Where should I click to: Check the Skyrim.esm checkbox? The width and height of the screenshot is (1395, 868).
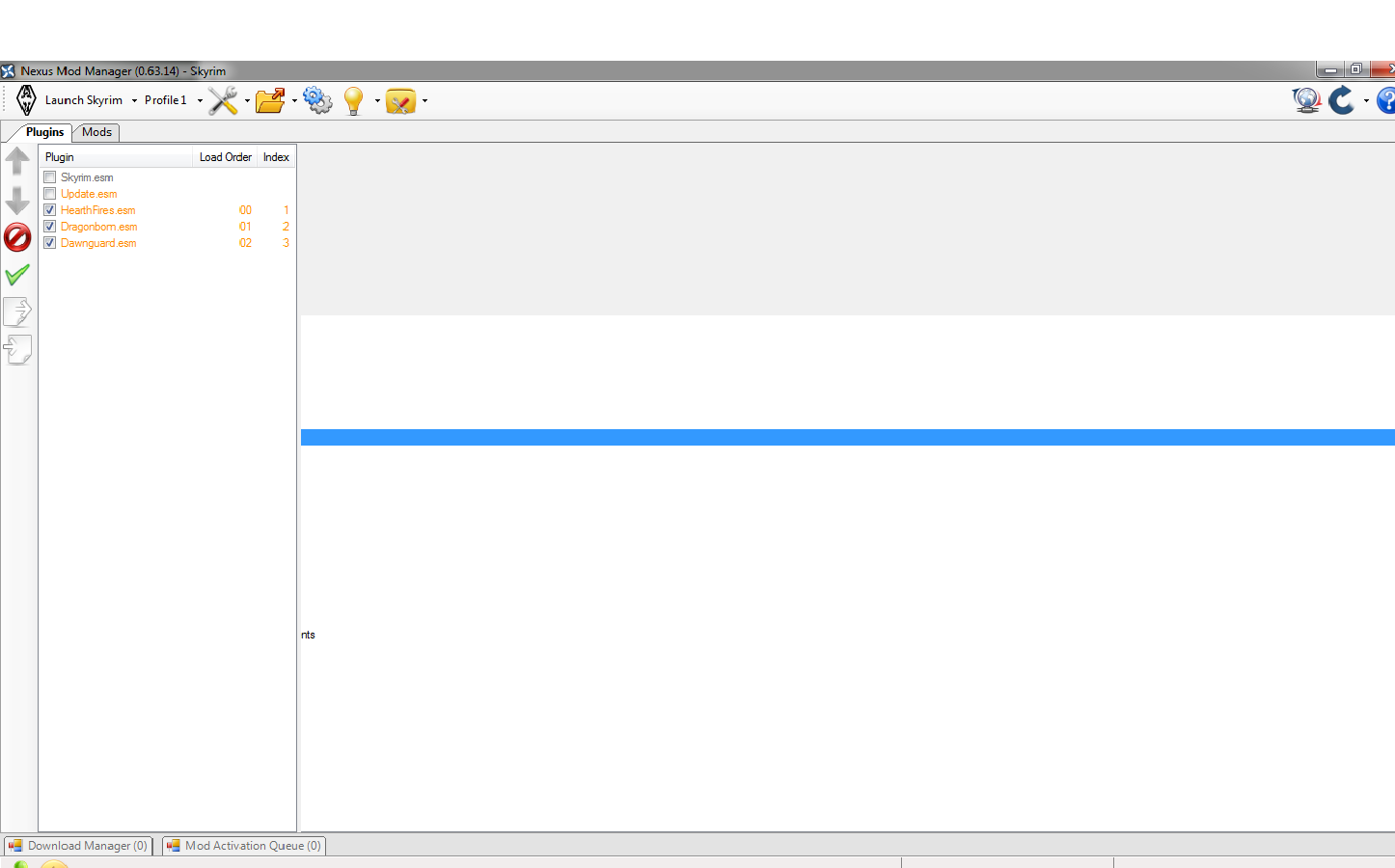tap(50, 177)
